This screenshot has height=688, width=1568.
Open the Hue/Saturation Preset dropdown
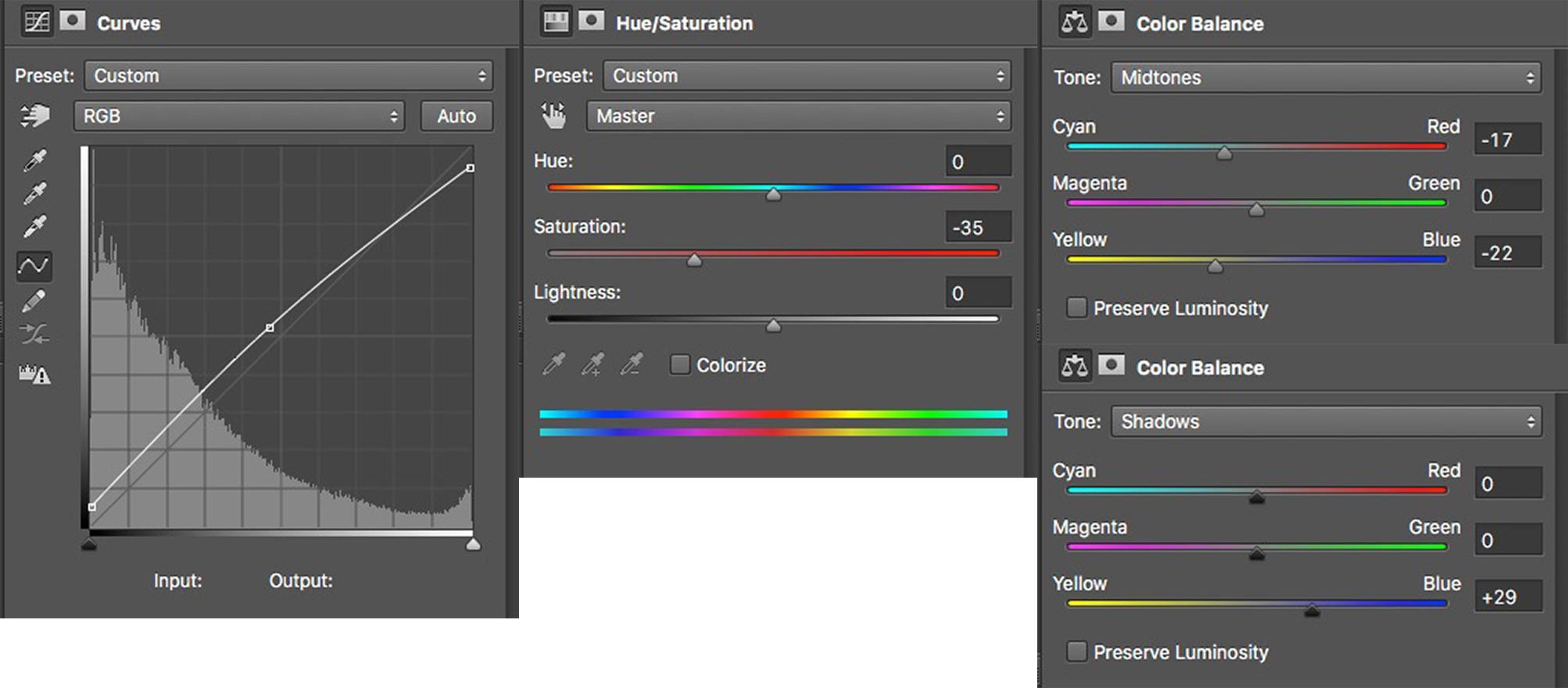click(807, 76)
